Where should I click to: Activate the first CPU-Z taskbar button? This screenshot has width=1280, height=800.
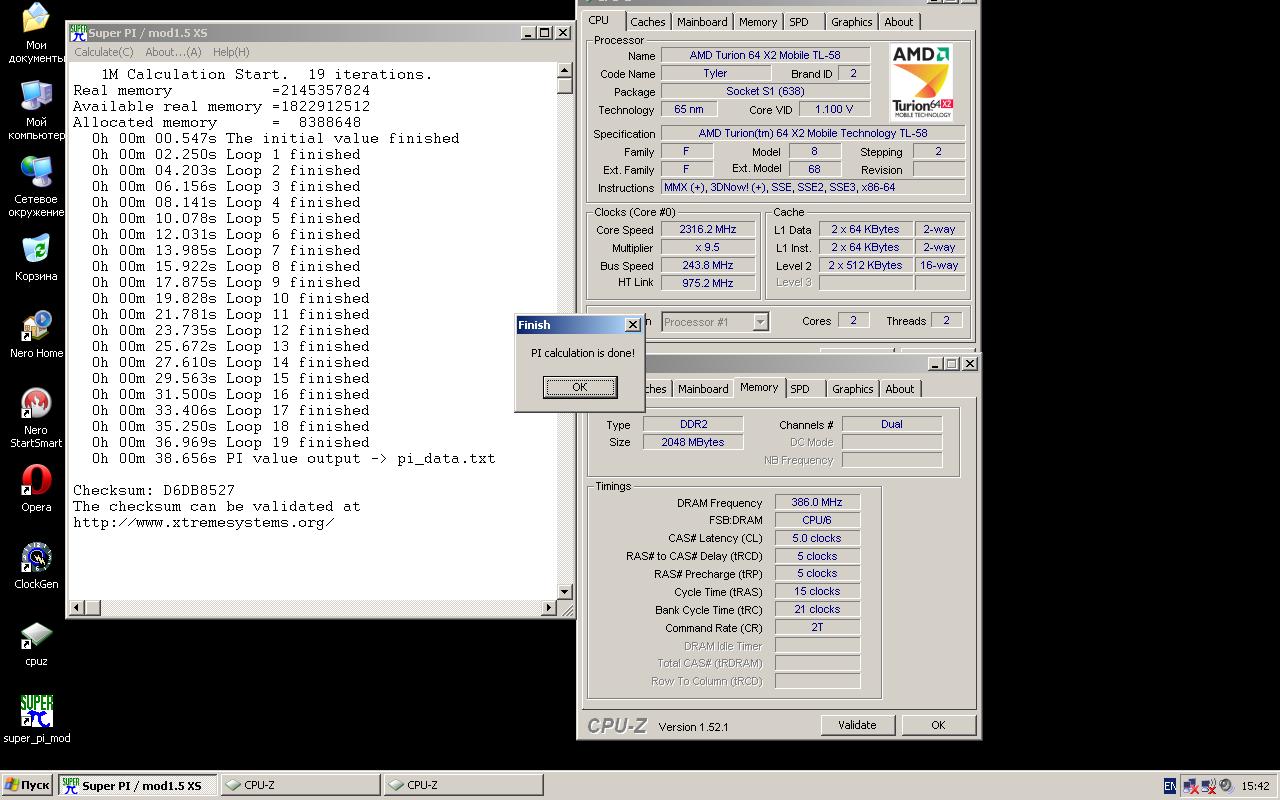300,786
